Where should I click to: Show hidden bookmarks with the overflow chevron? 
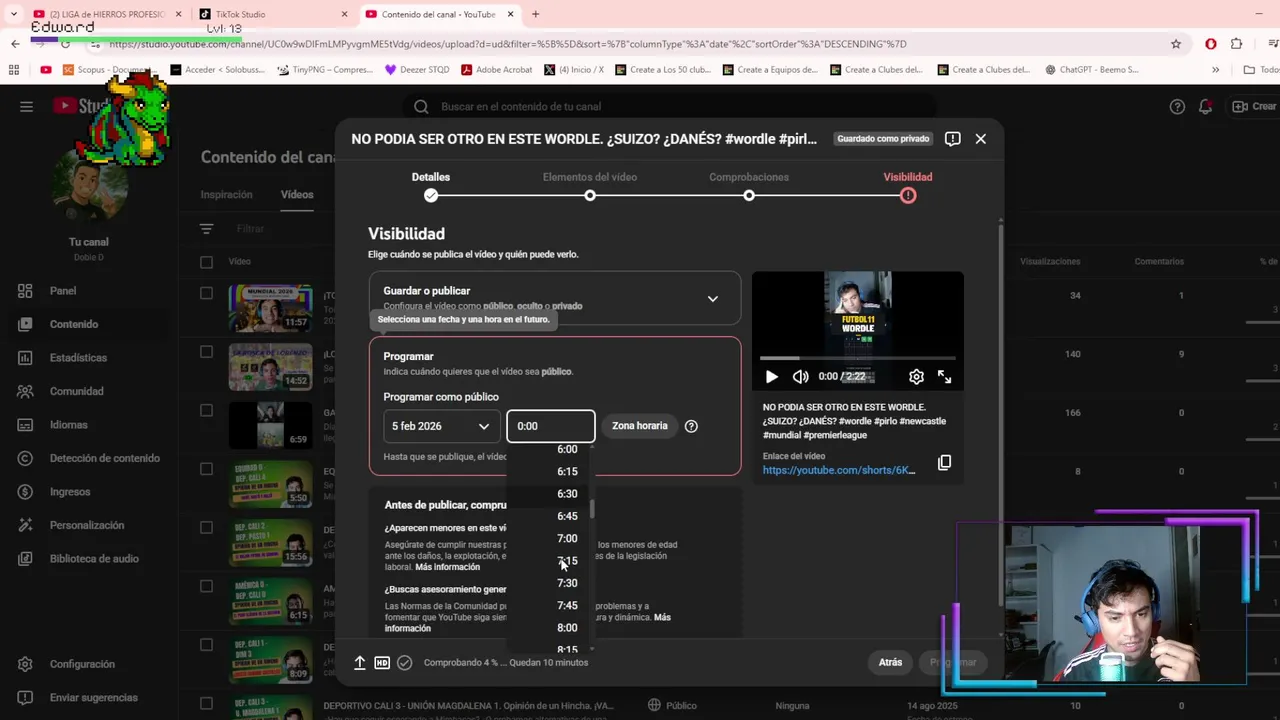pyautogui.click(x=1215, y=70)
